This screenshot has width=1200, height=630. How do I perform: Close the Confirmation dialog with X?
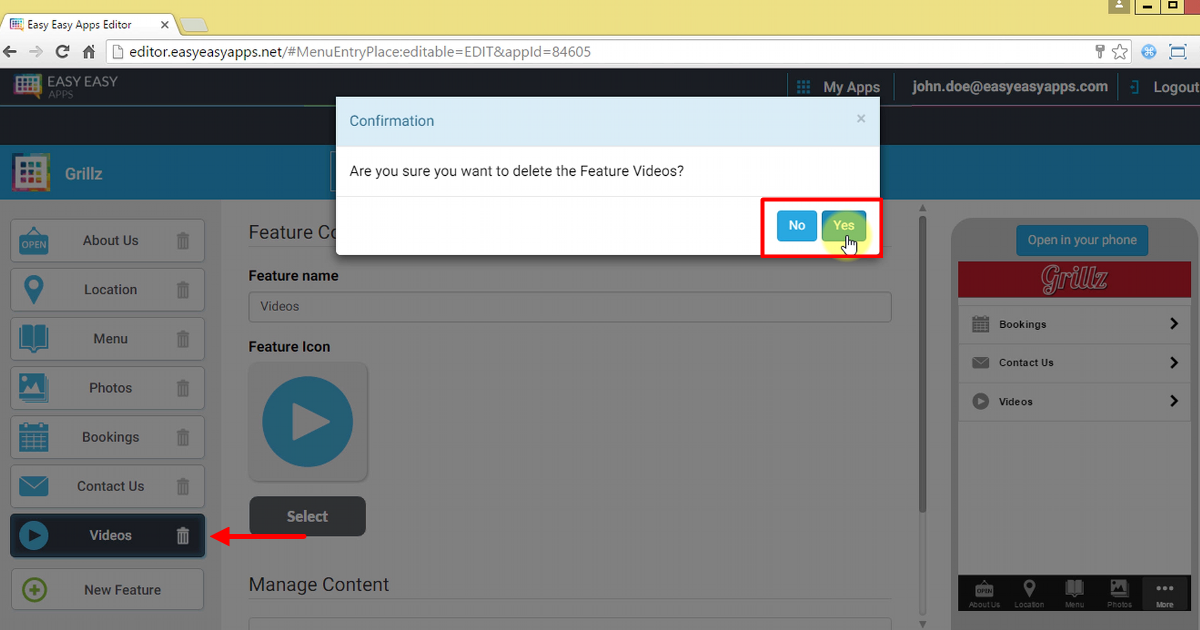pyautogui.click(x=861, y=119)
